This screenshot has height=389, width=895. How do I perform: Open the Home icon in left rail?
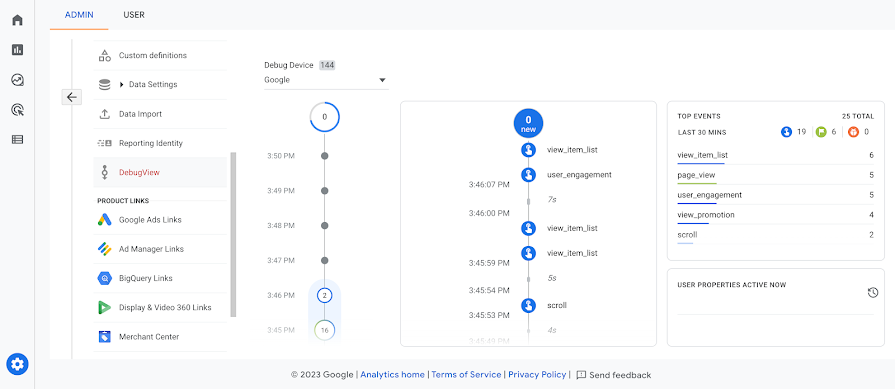pyautogui.click(x=17, y=20)
